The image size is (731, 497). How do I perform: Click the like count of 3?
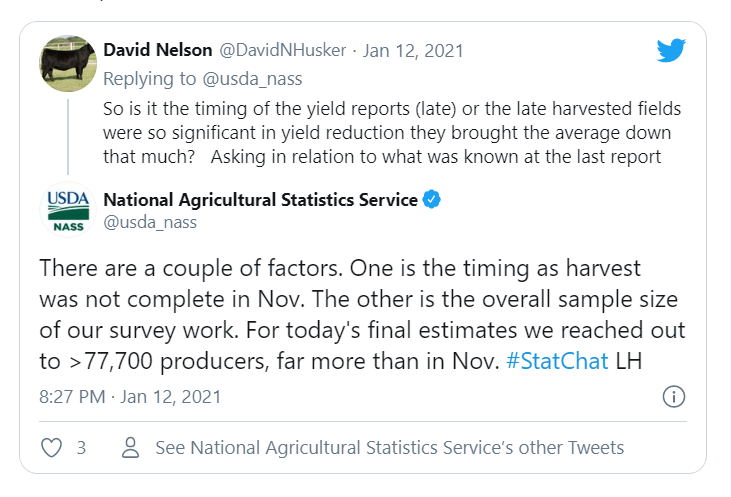pos(81,447)
